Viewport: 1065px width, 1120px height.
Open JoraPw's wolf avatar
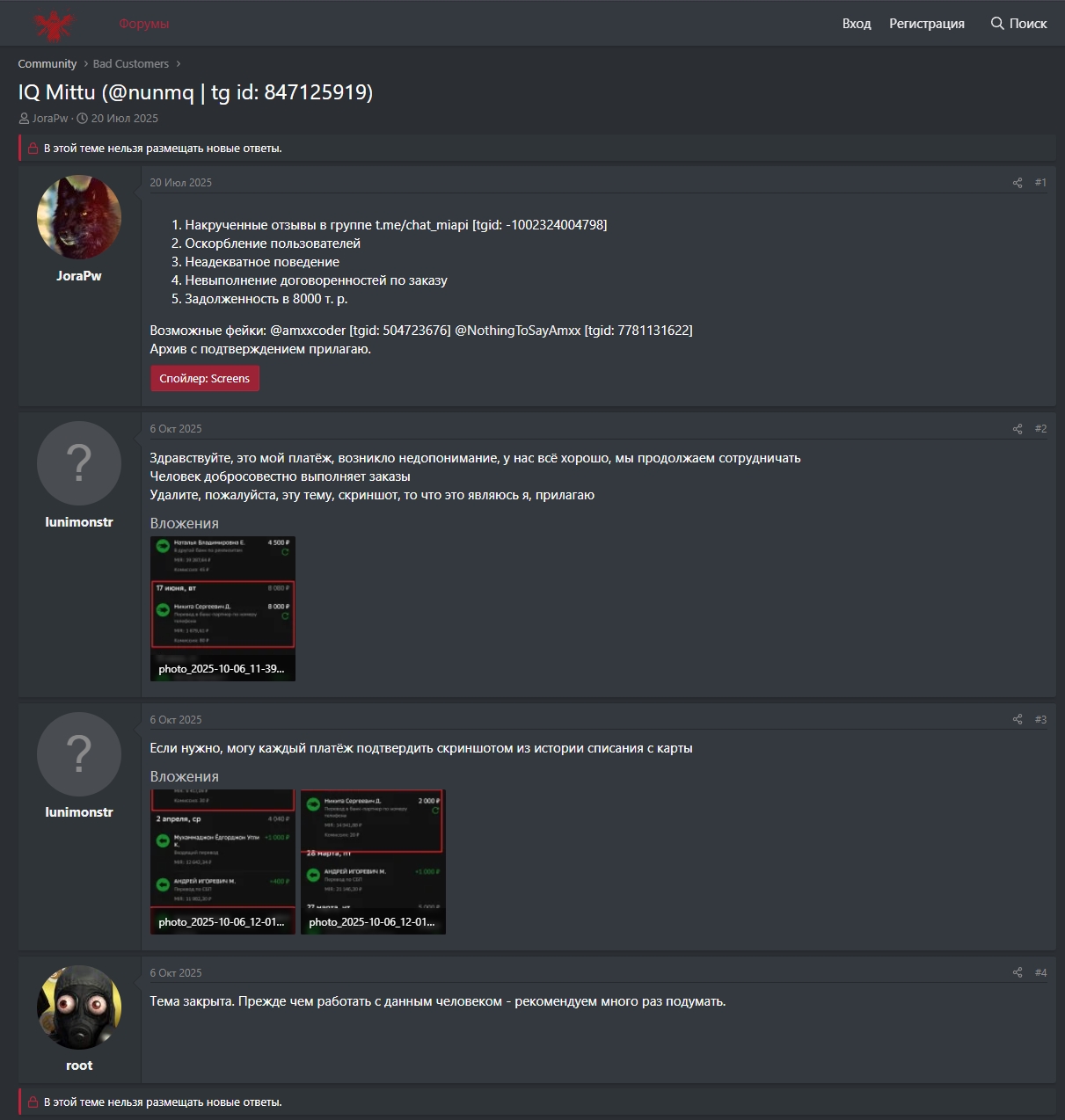coord(79,217)
